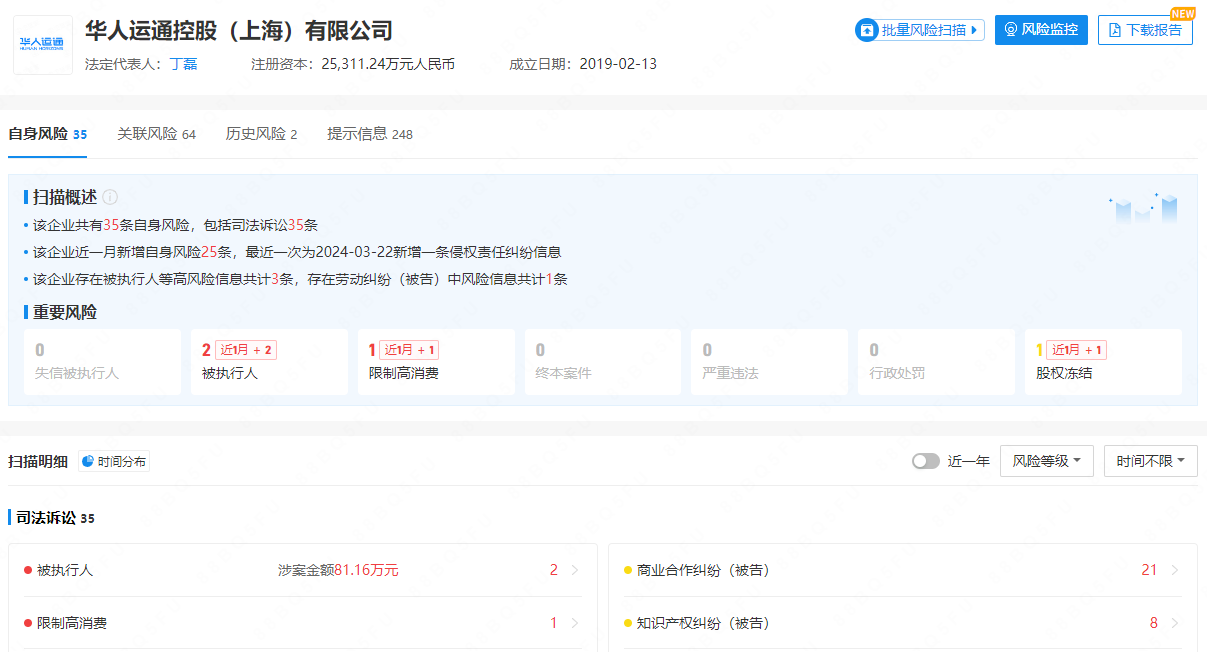Open the 风险等级 dropdown
This screenshot has height=652, width=1207.
pyautogui.click(x=1047, y=461)
